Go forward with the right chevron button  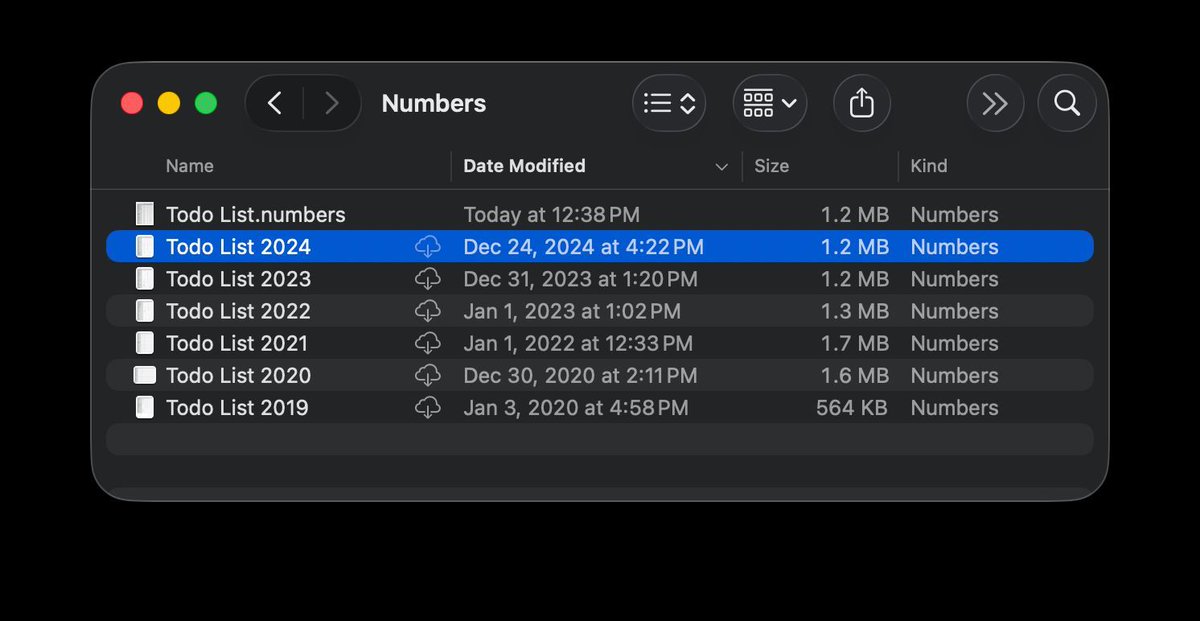click(x=332, y=103)
